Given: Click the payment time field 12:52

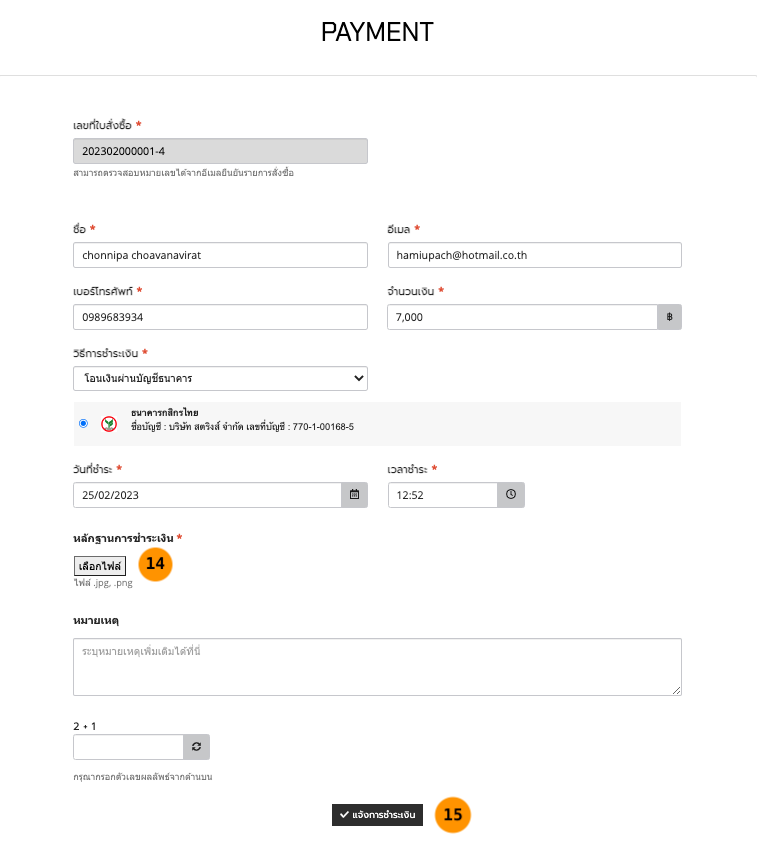Looking at the screenshot, I should (442, 495).
